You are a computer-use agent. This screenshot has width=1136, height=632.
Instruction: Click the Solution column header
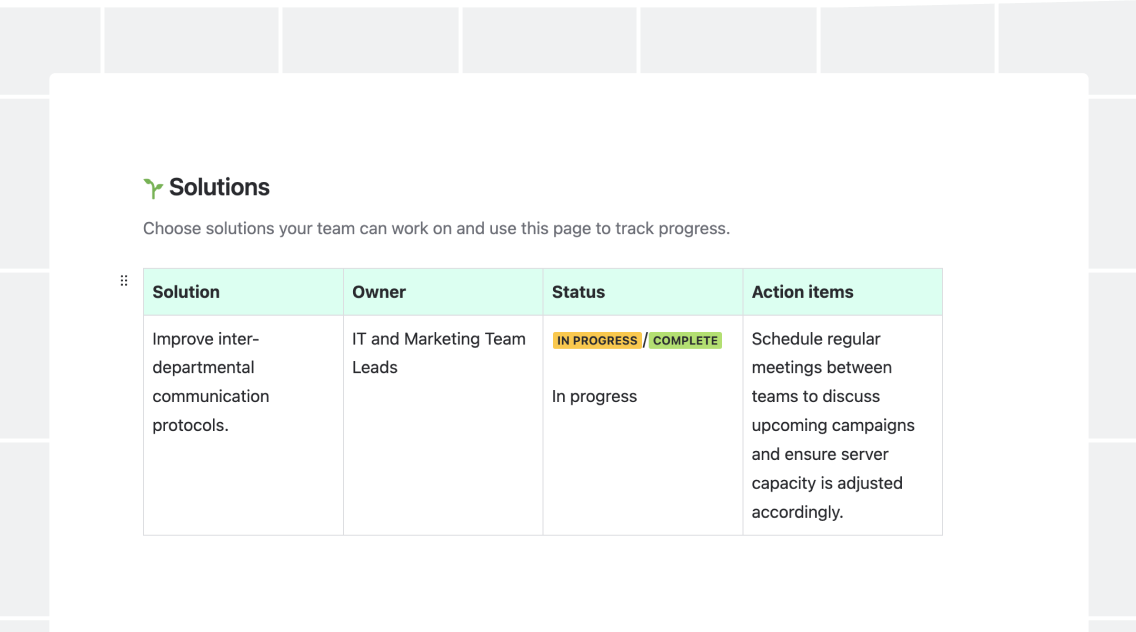tap(243, 292)
